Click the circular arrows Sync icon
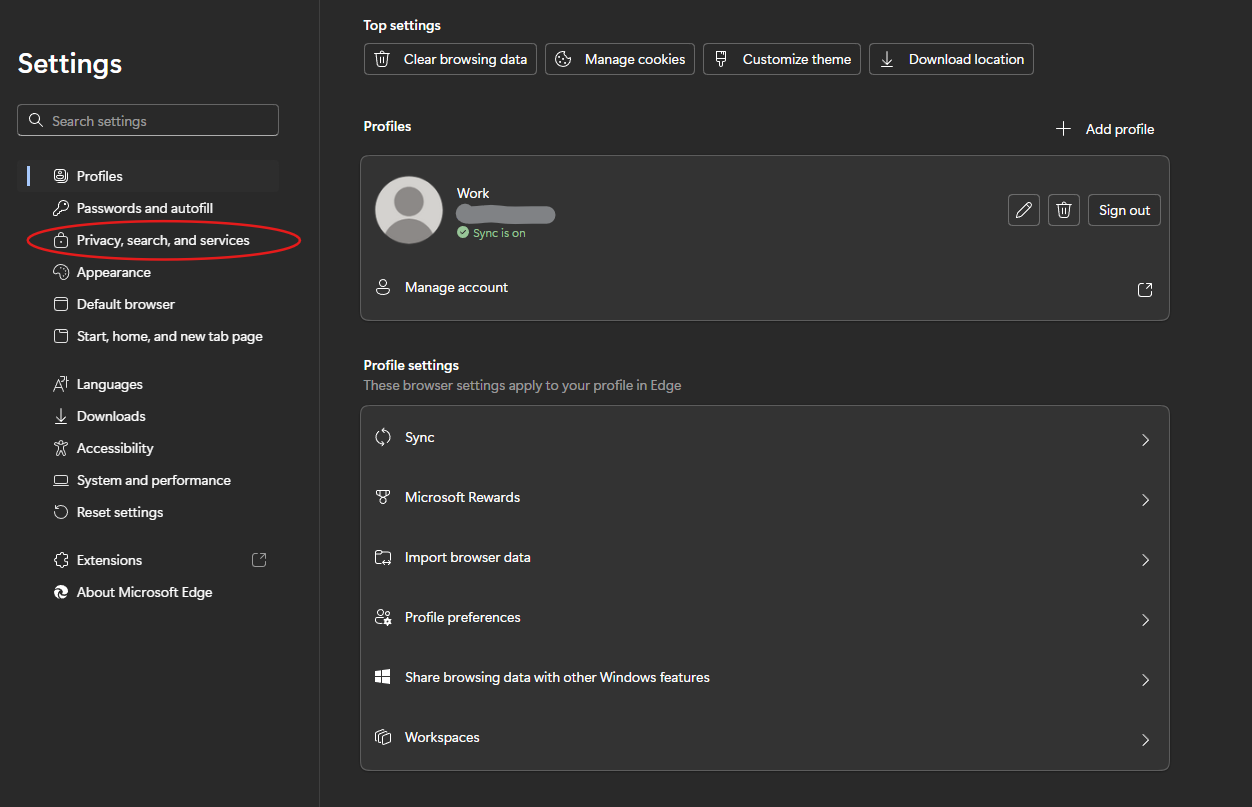1252x807 pixels. pos(383,437)
